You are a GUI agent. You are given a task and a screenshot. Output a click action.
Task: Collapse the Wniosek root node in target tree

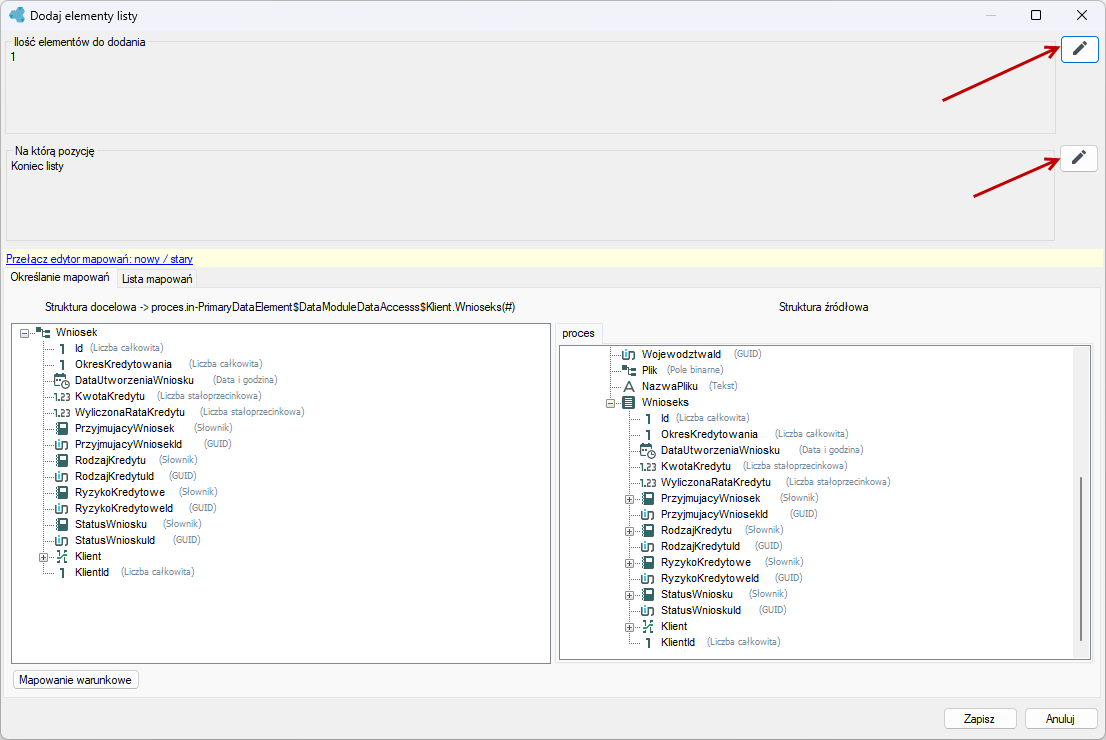(25, 333)
